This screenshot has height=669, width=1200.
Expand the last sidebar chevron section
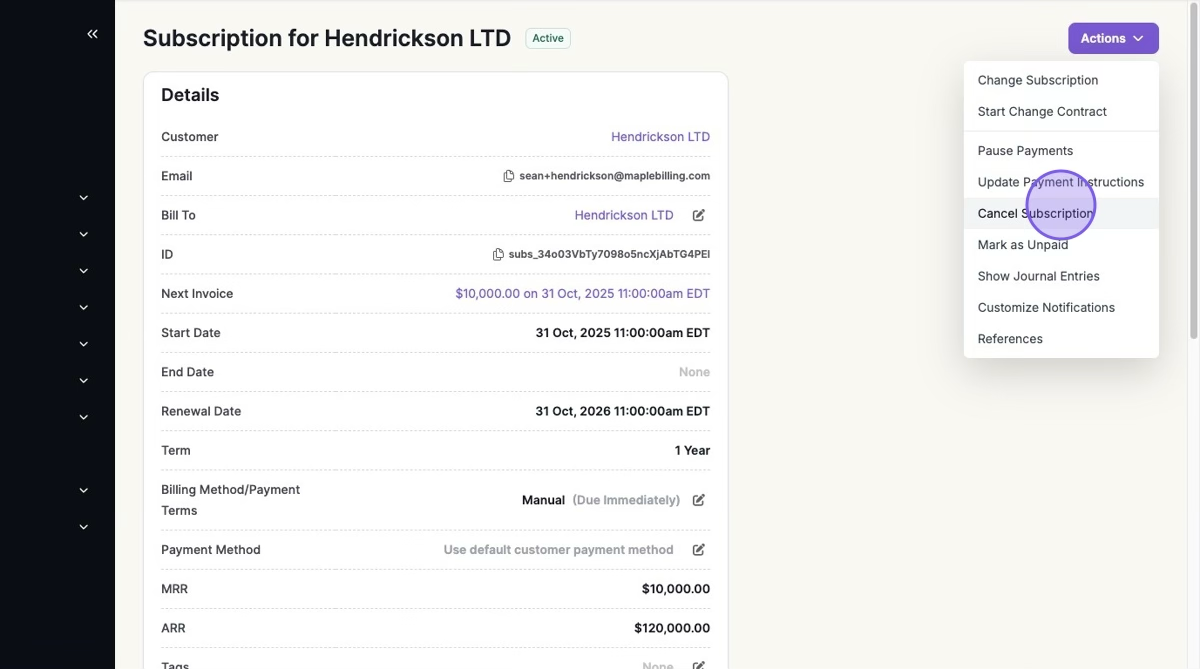click(84, 527)
